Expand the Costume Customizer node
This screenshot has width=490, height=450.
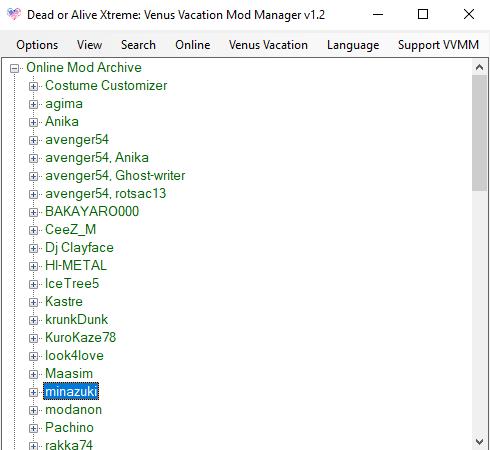tap(33, 86)
